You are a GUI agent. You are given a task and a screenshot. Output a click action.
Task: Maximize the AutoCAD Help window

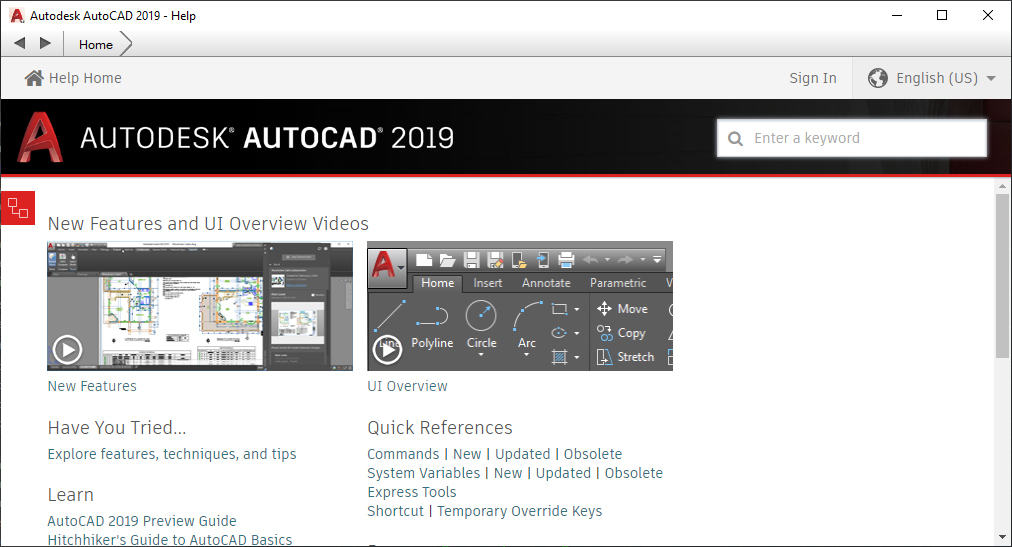tap(942, 15)
